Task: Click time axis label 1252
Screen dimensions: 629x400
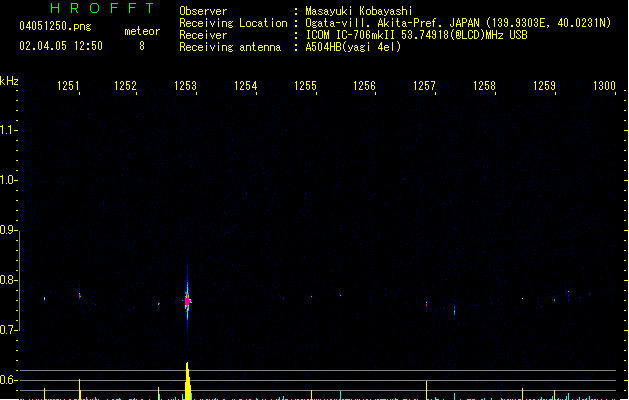Action: [x=125, y=86]
